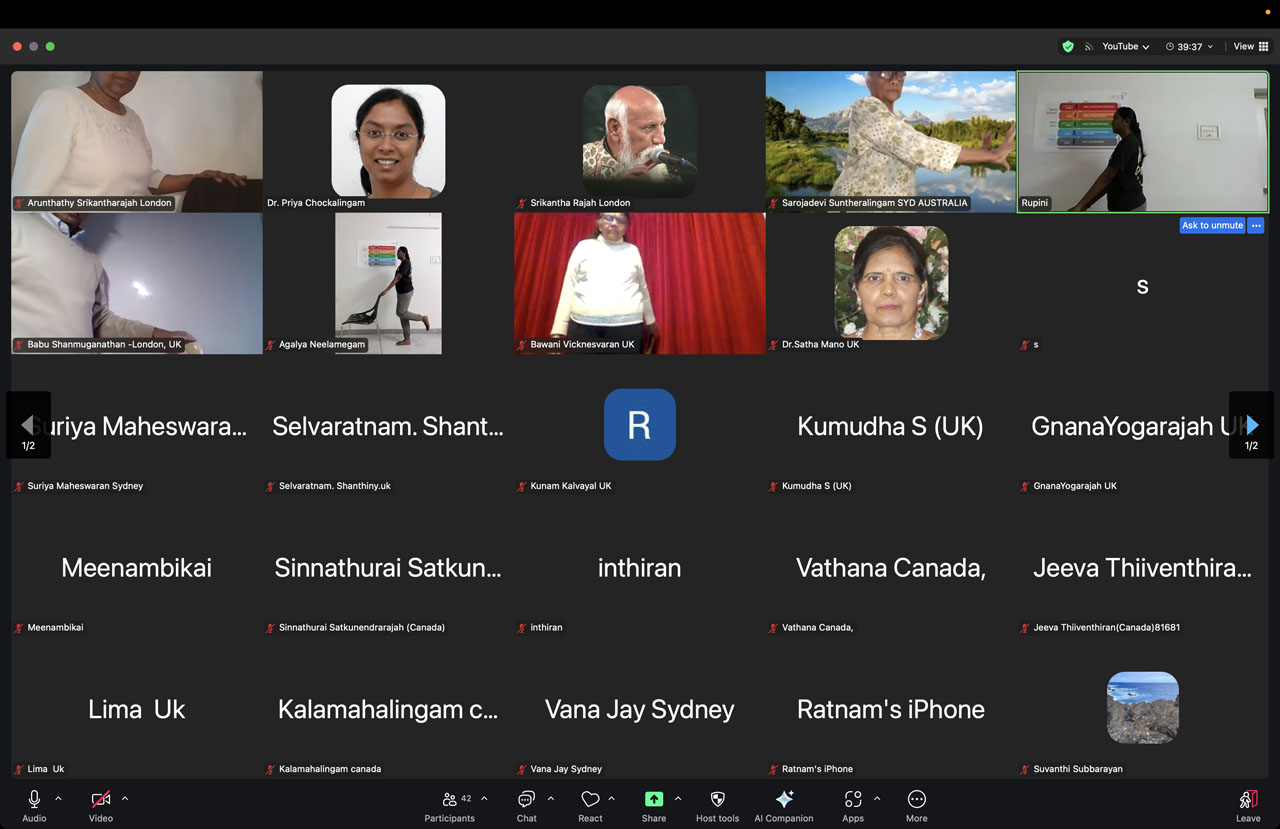Launch the AI Companion

click(x=784, y=806)
